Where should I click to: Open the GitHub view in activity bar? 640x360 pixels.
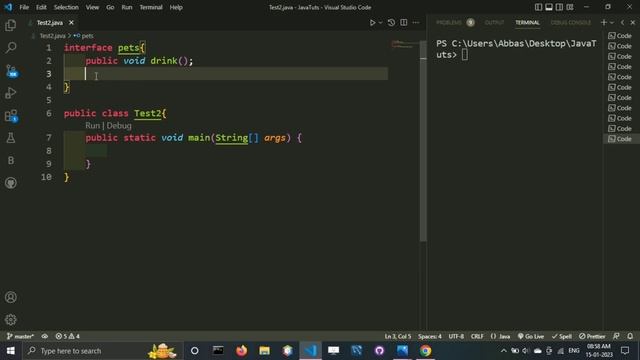point(11,182)
